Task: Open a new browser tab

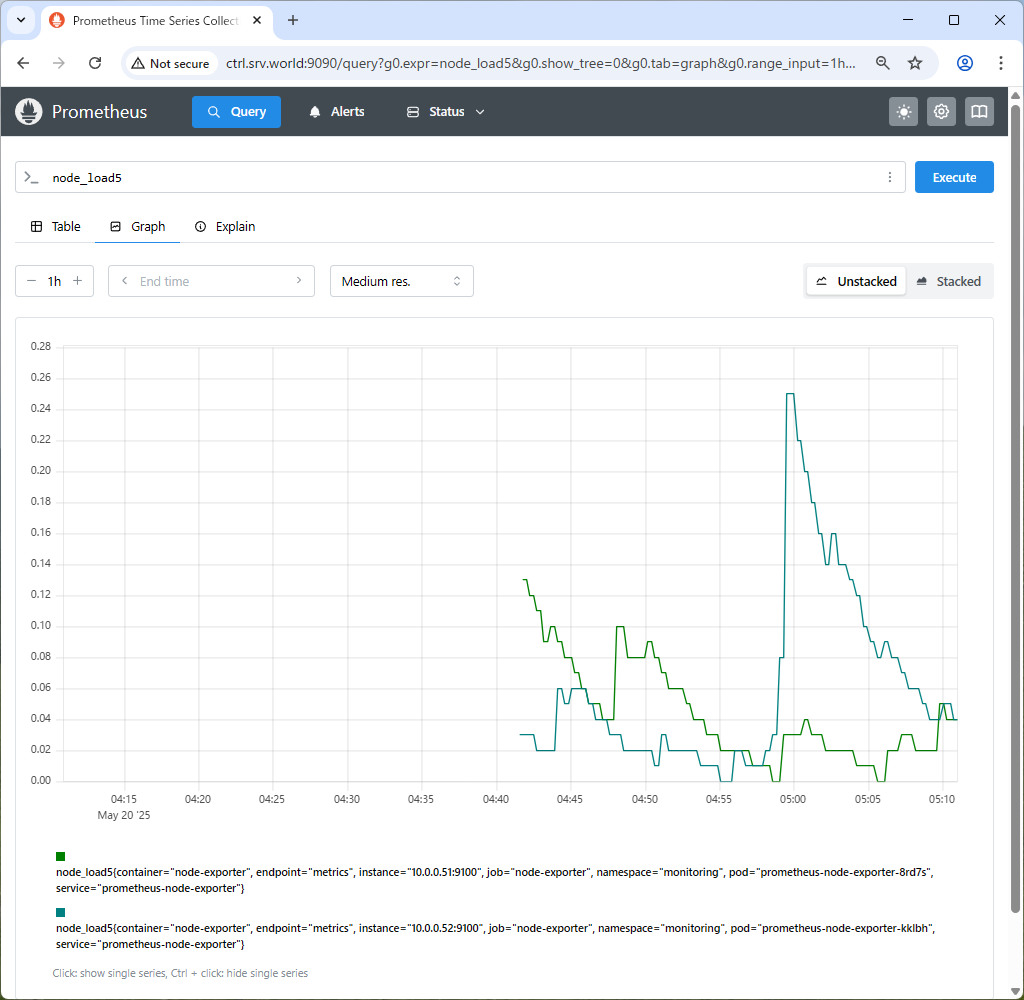Action: coord(293,20)
